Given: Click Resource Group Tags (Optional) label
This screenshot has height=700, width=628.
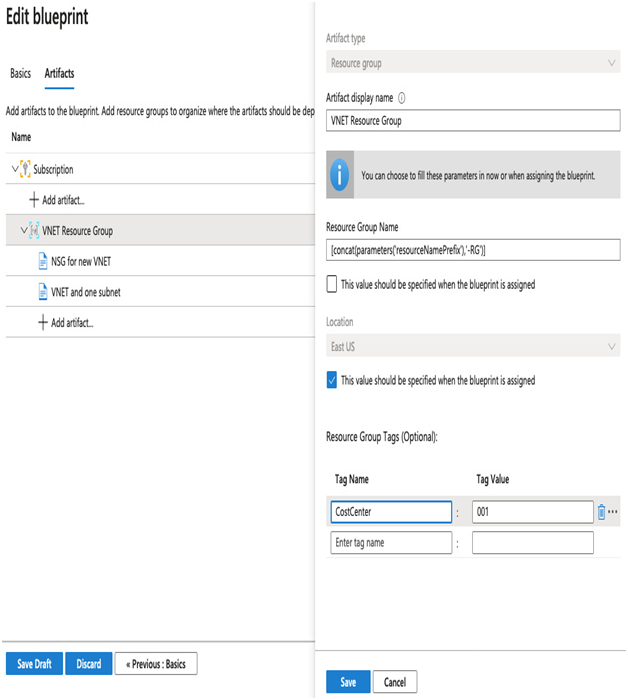Looking at the screenshot, I should 382,437.
